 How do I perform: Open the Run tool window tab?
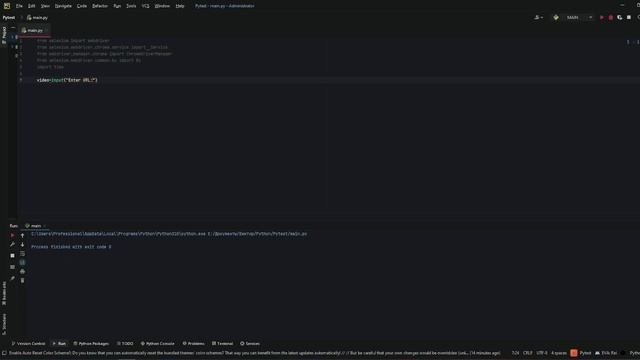pyautogui.click(x=59, y=344)
